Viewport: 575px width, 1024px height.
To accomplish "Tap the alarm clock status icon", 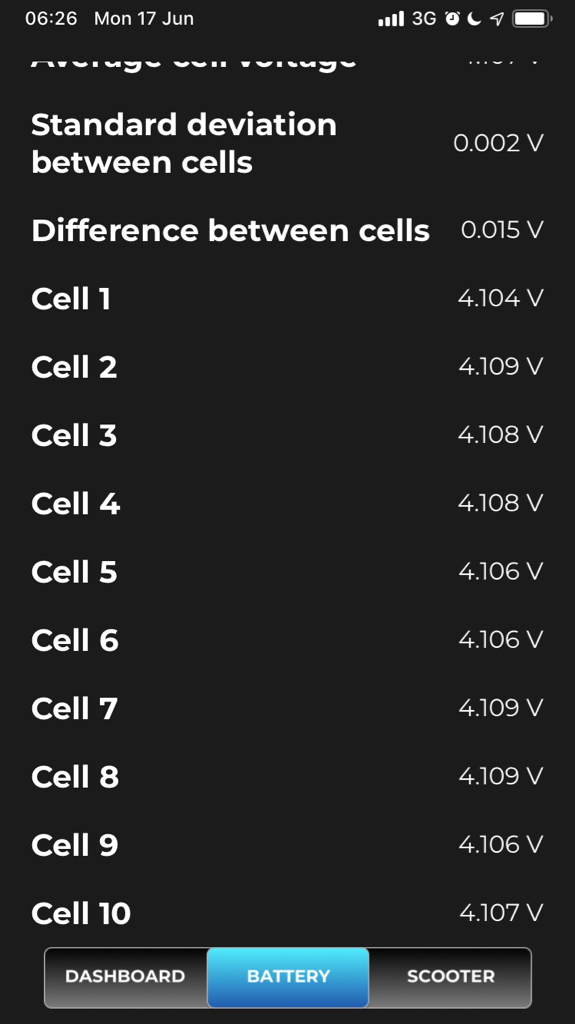I will [x=452, y=19].
